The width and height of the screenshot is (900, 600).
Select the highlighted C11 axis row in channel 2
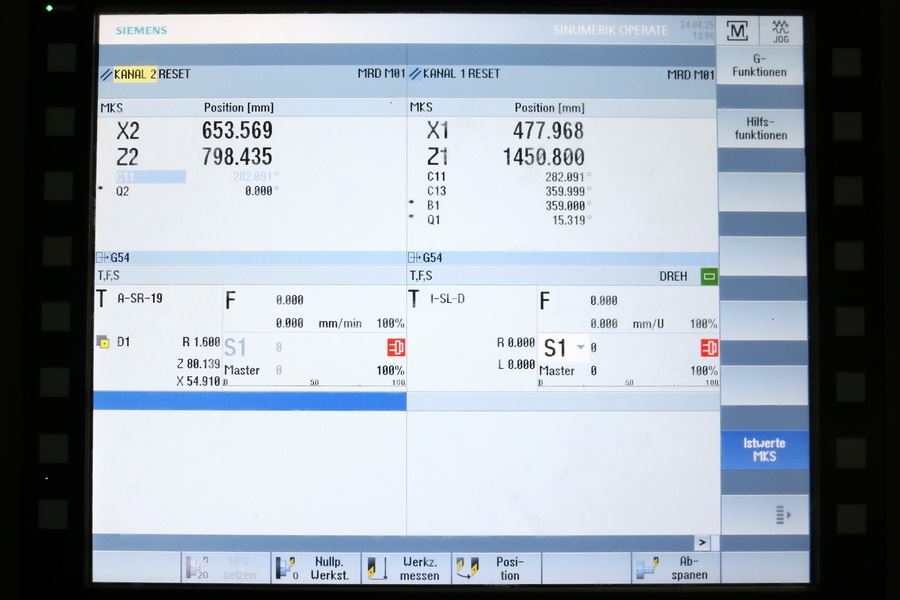point(151,176)
